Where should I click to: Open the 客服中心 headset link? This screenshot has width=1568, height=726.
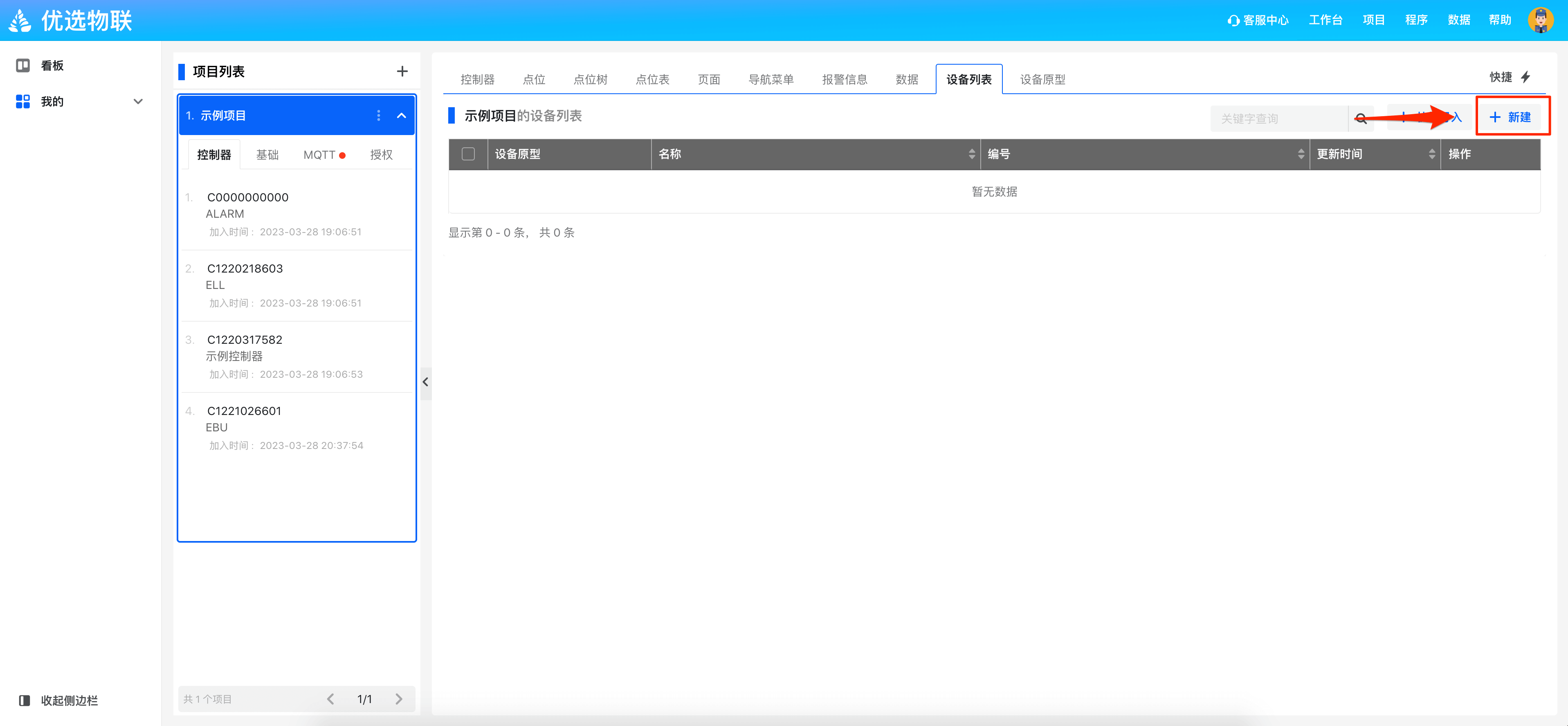click(x=1258, y=20)
